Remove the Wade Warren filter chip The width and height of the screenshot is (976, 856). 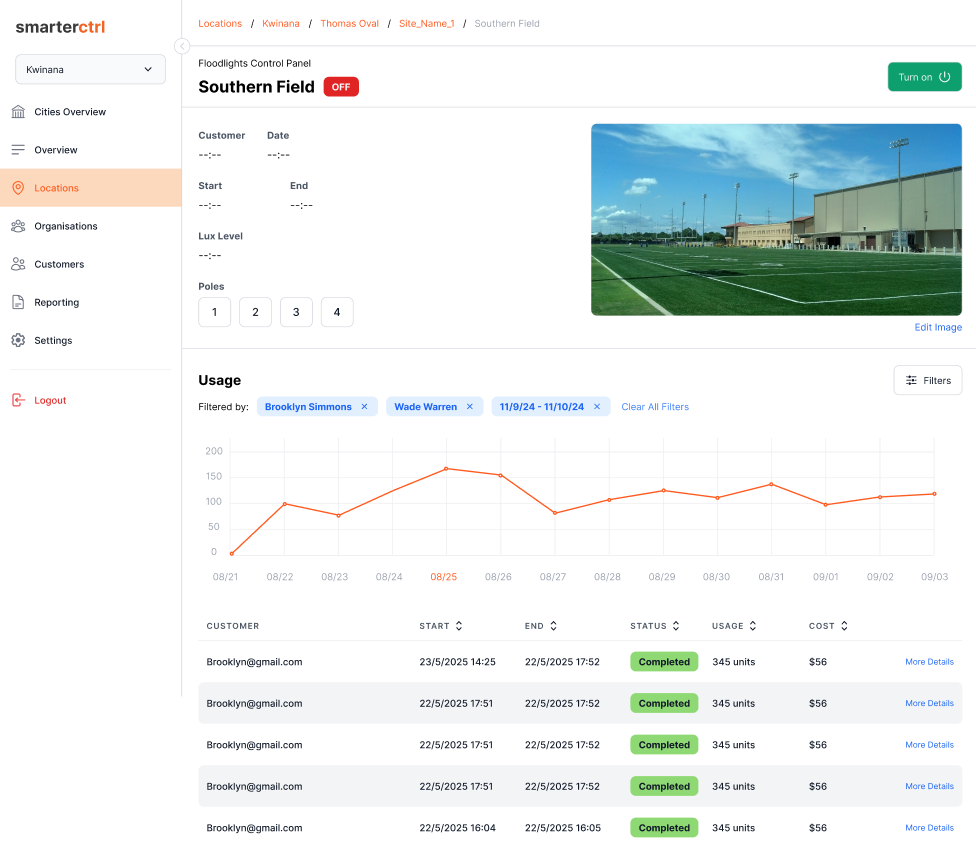[470, 407]
